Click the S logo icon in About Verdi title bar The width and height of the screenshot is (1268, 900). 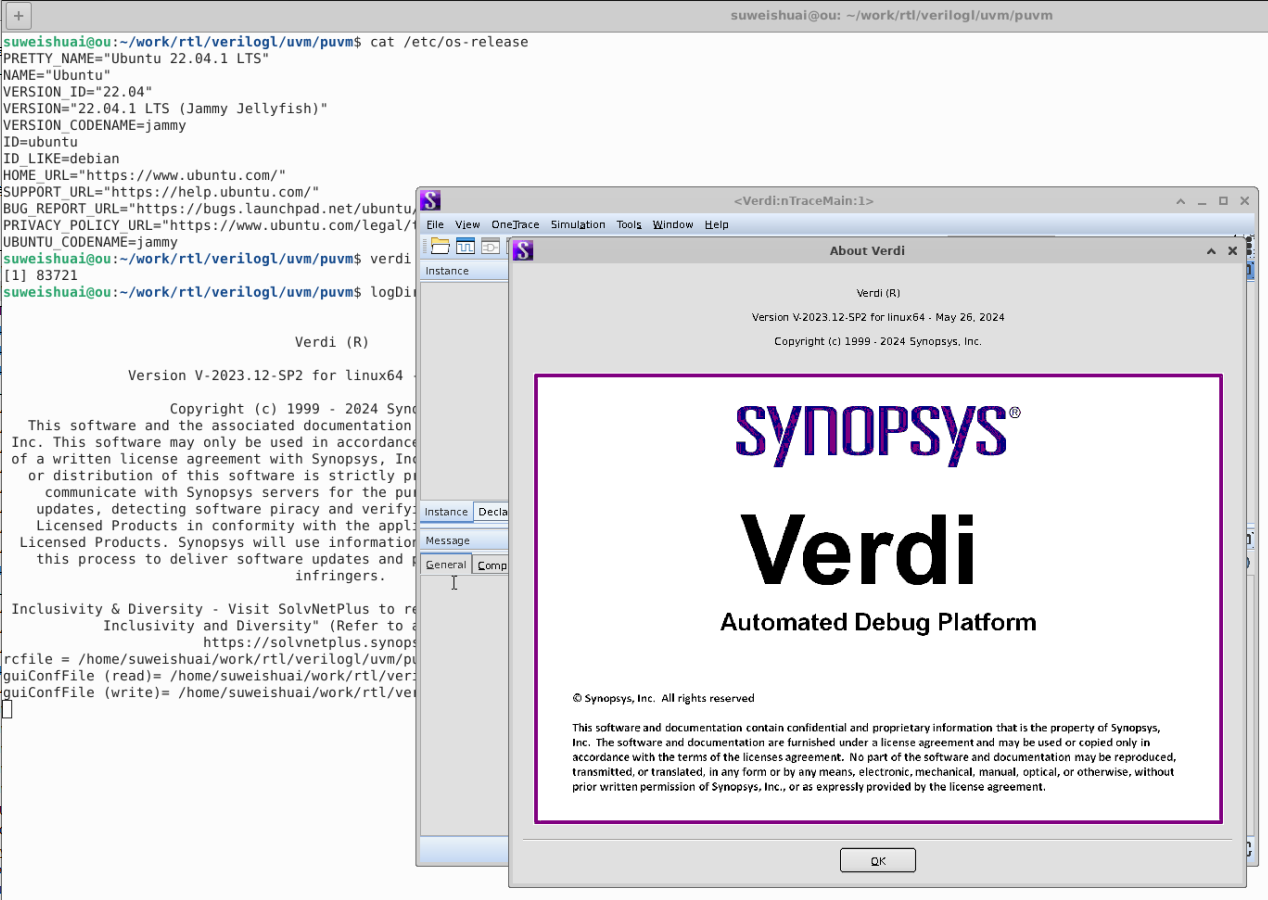pos(523,250)
